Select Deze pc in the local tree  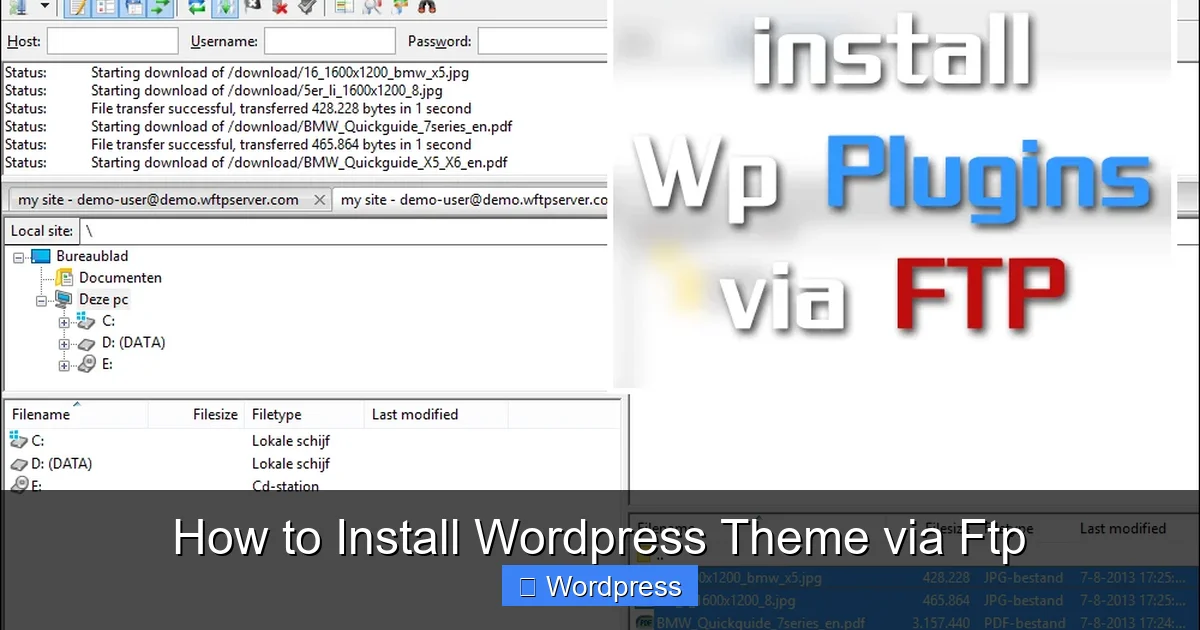pos(104,299)
